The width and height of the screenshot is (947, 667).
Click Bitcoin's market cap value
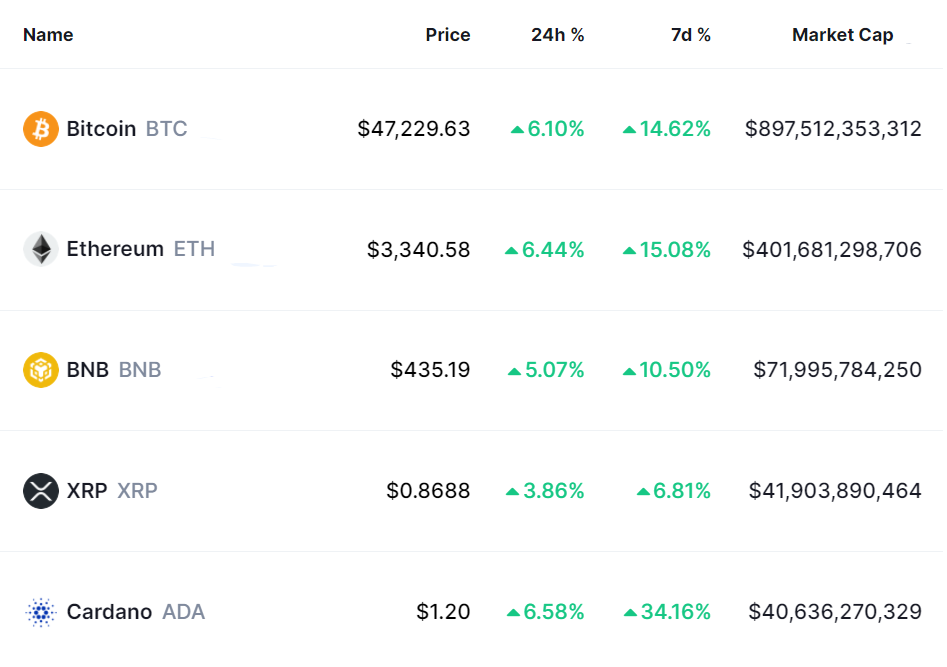coord(833,129)
